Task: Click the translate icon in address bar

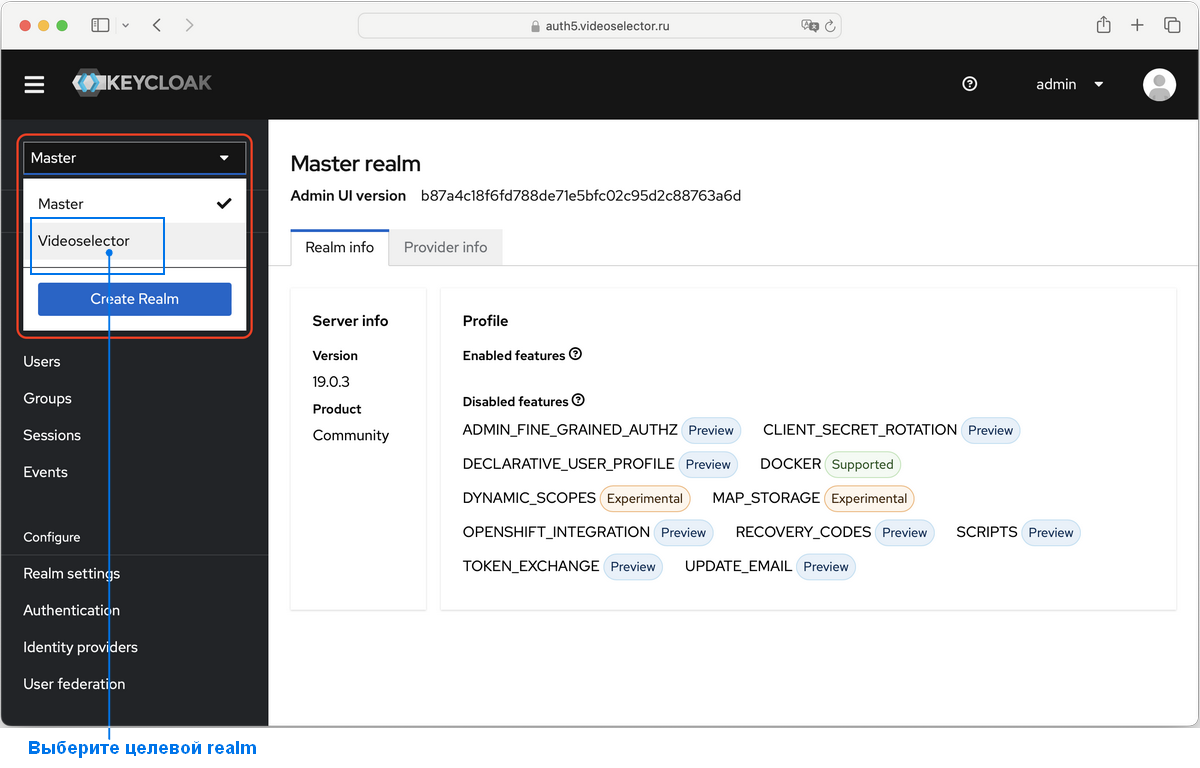Action: tap(809, 26)
